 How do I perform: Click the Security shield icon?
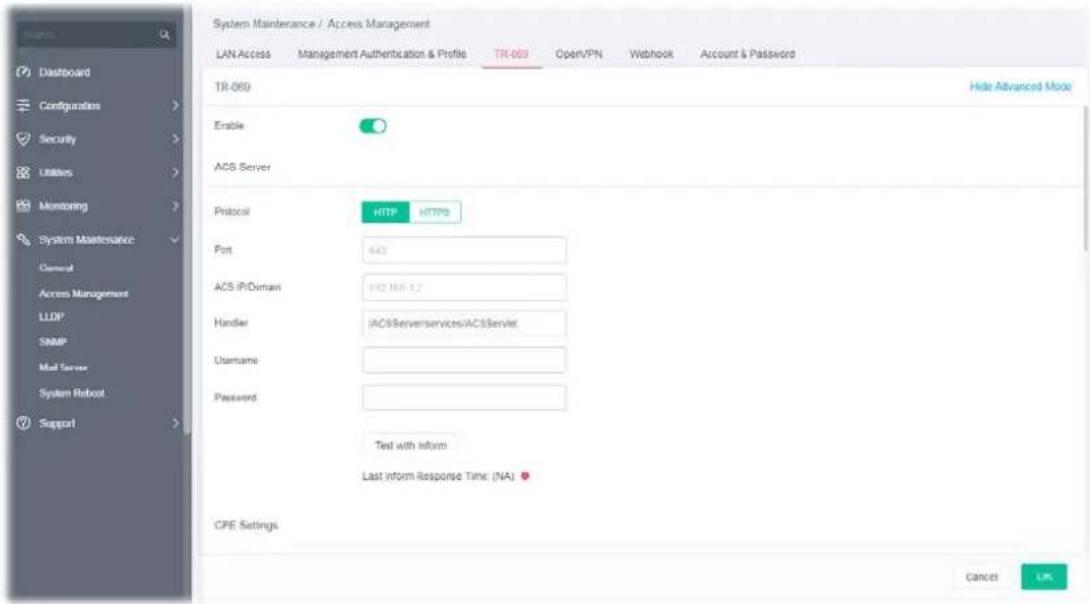24,138
